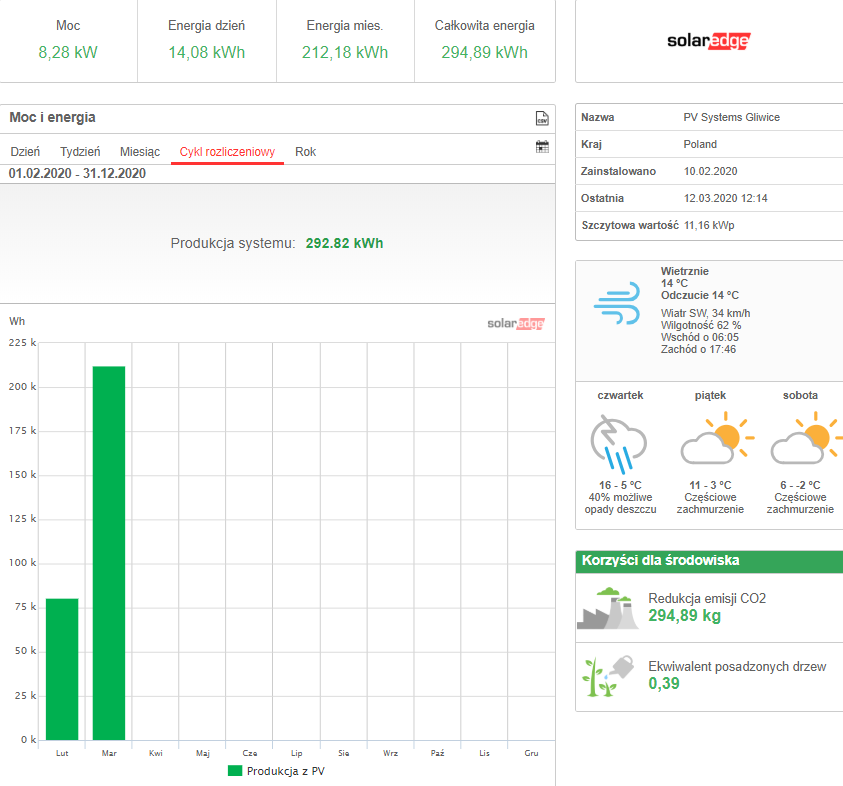Click the February production bar
The height and width of the screenshot is (786, 843).
click(x=62, y=669)
